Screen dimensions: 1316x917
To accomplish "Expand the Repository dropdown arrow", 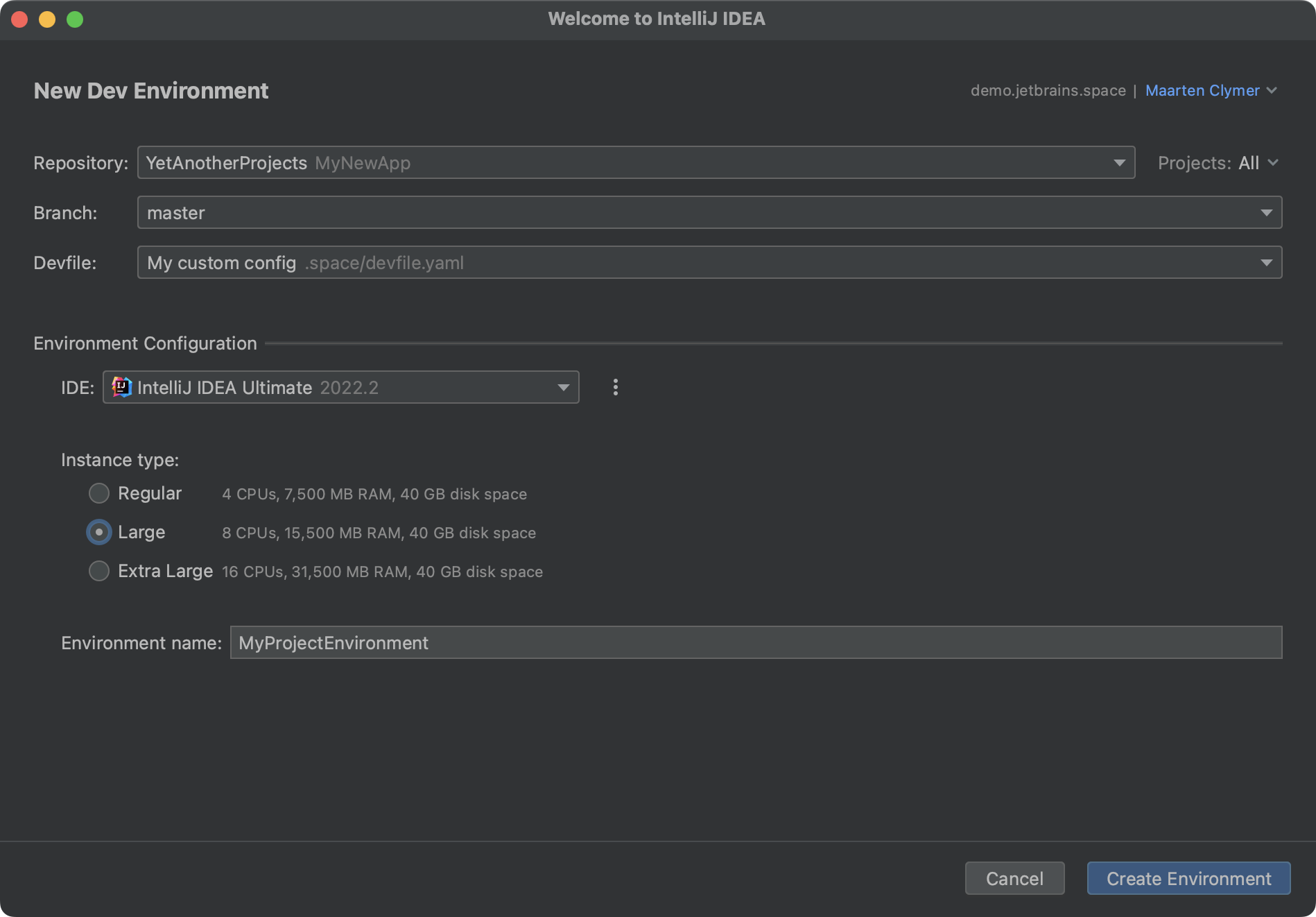I will (1119, 163).
